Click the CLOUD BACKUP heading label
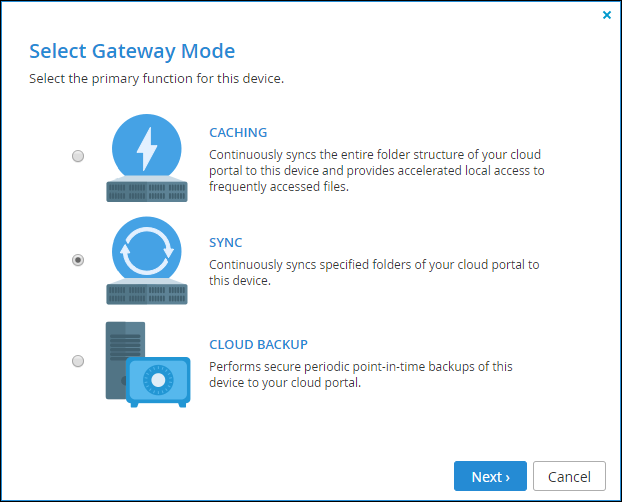This screenshot has height=502, width=622. [258, 344]
